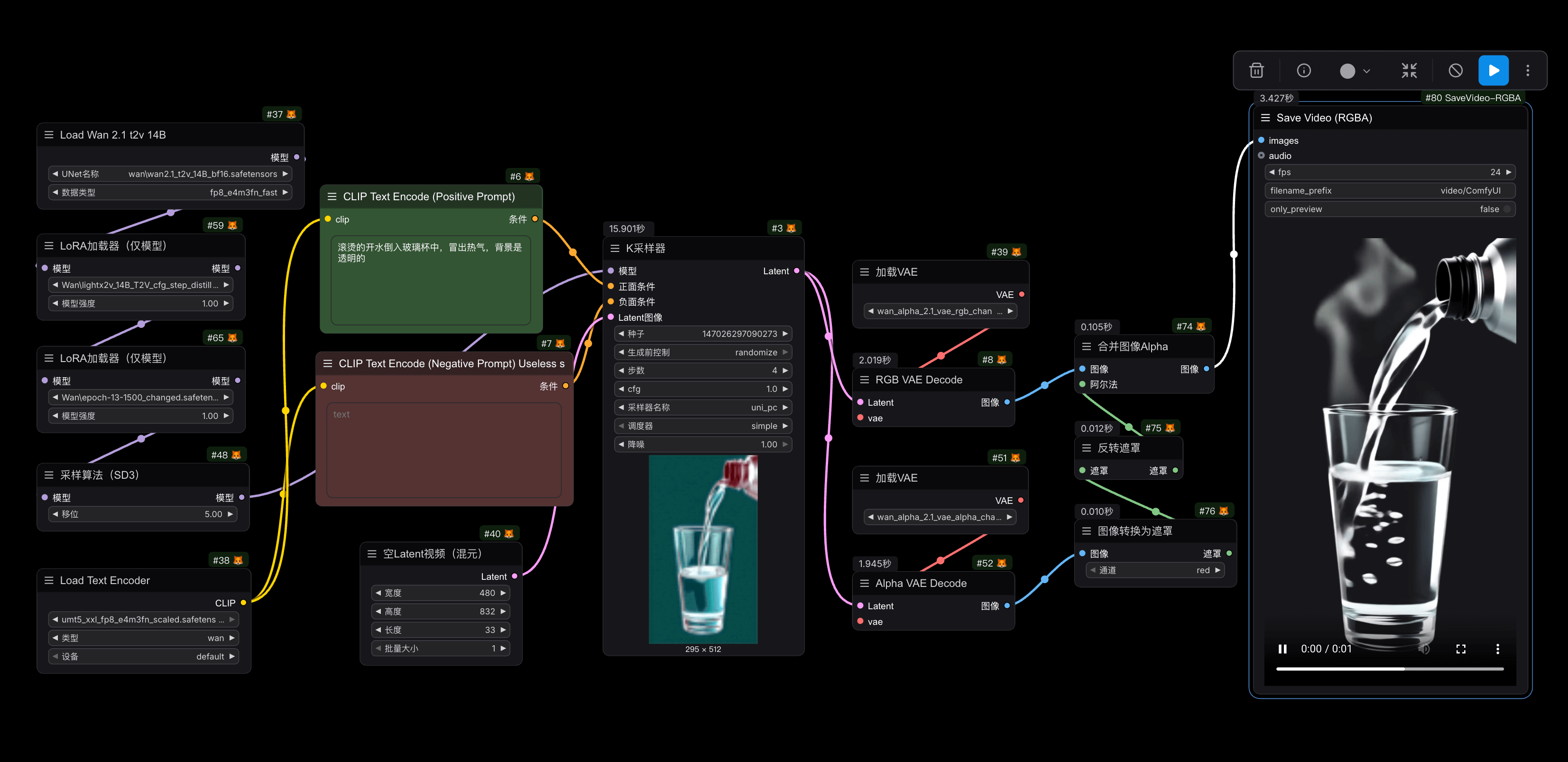Edit the positive prompt text area

(431, 281)
